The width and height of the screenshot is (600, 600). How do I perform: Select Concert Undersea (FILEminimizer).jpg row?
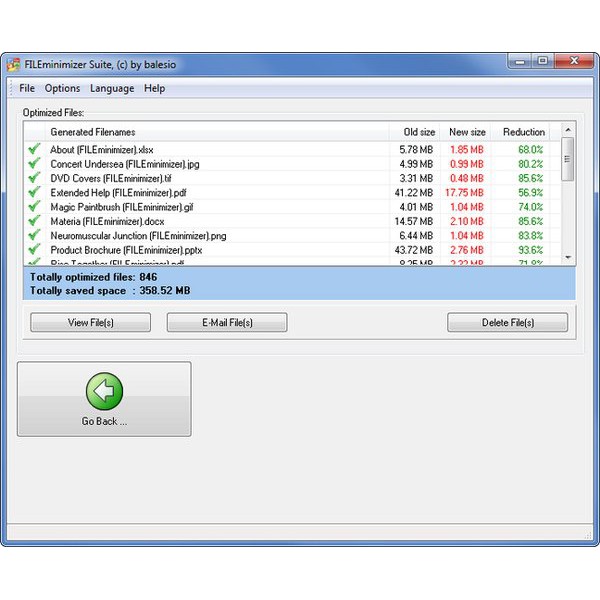[292, 164]
